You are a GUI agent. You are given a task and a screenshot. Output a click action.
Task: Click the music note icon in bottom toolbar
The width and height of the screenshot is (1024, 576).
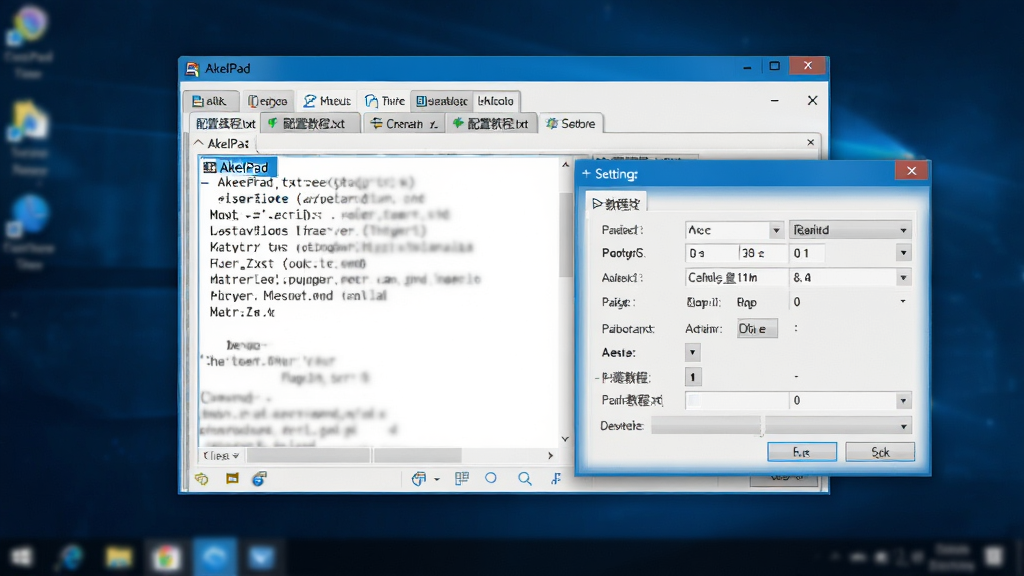pos(556,479)
